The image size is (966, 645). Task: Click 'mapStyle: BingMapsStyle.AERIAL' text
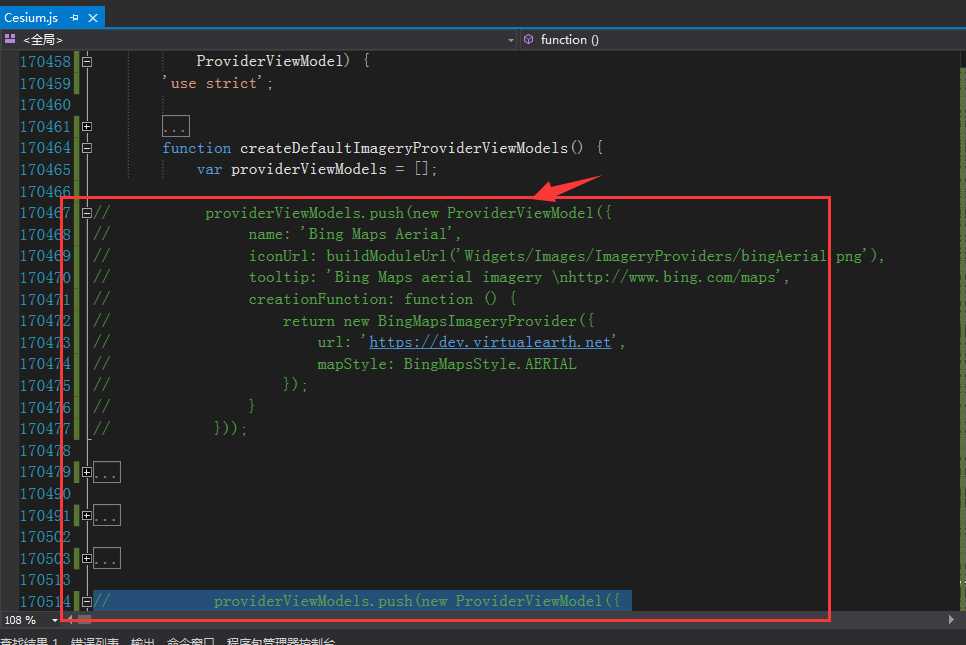click(447, 364)
